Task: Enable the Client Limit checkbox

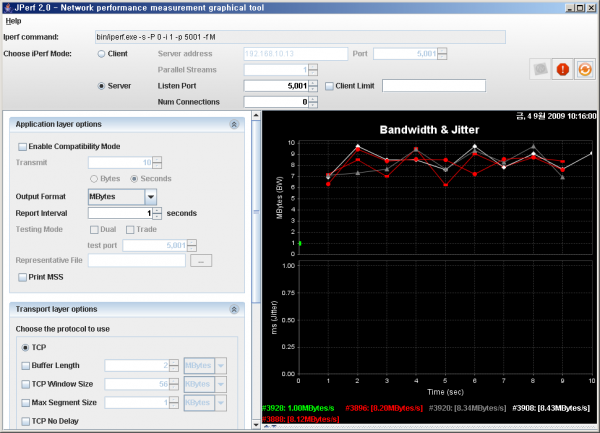Action: 329,86
